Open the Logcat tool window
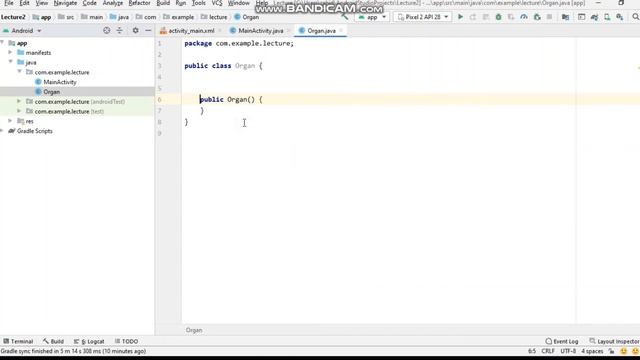Image resolution: width=640 pixels, height=360 pixels. click(x=89, y=341)
